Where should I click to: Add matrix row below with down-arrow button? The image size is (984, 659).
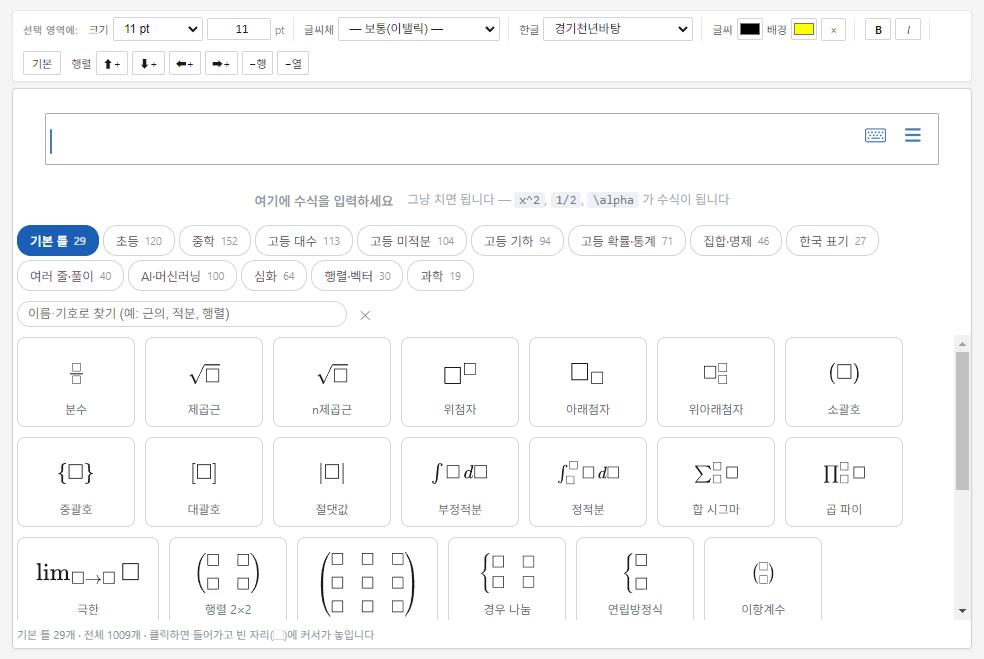click(148, 63)
